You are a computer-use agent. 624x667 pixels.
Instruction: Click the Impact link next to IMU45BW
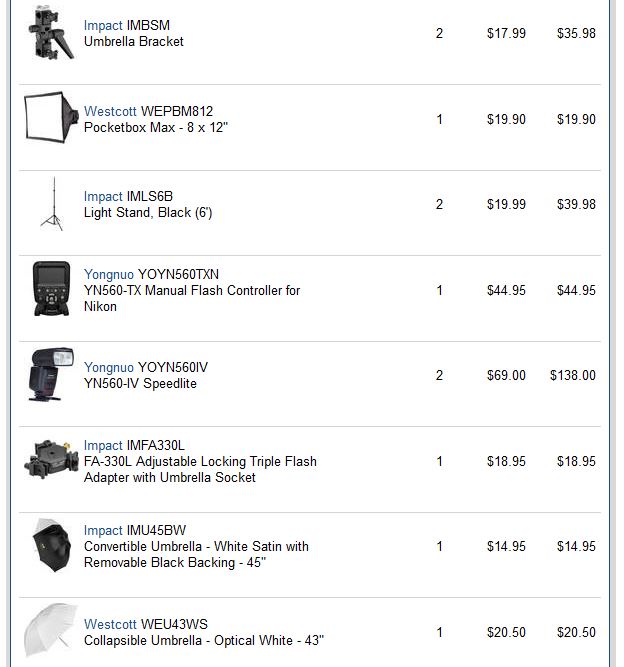click(x=103, y=530)
